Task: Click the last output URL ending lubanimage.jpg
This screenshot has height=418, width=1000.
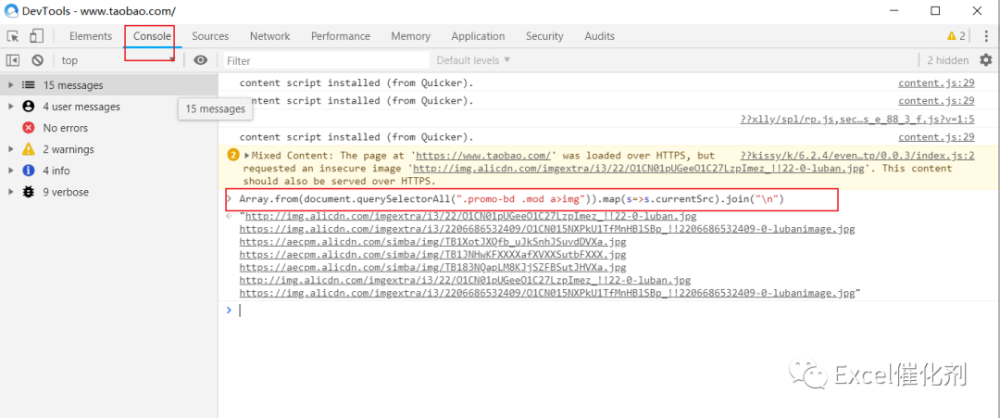Action: tap(547, 294)
